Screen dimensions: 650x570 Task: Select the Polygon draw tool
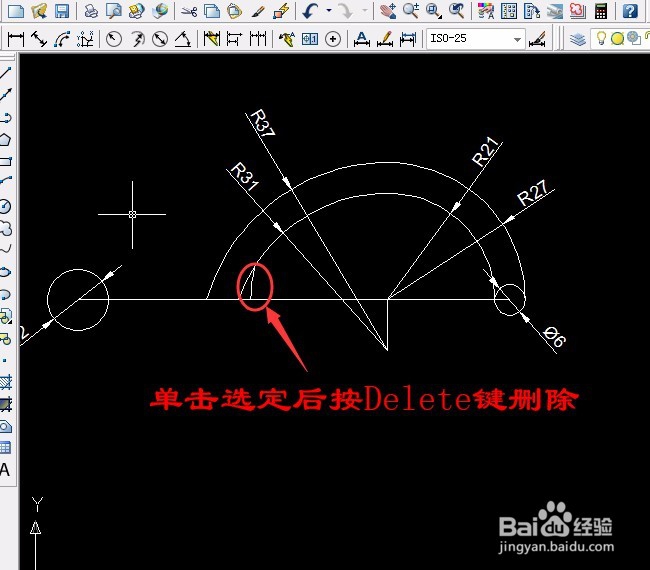point(5,140)
